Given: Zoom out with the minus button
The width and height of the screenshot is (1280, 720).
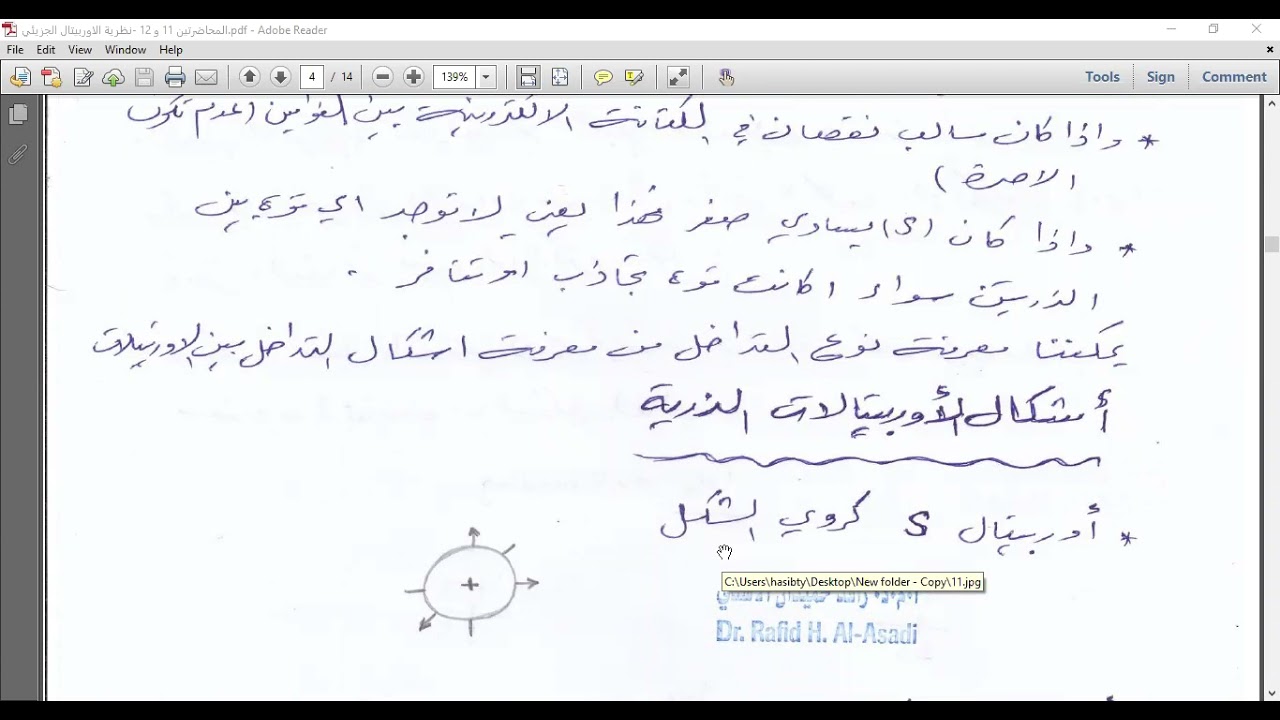Looking at the screenshot, I should (x=382, y=77).
